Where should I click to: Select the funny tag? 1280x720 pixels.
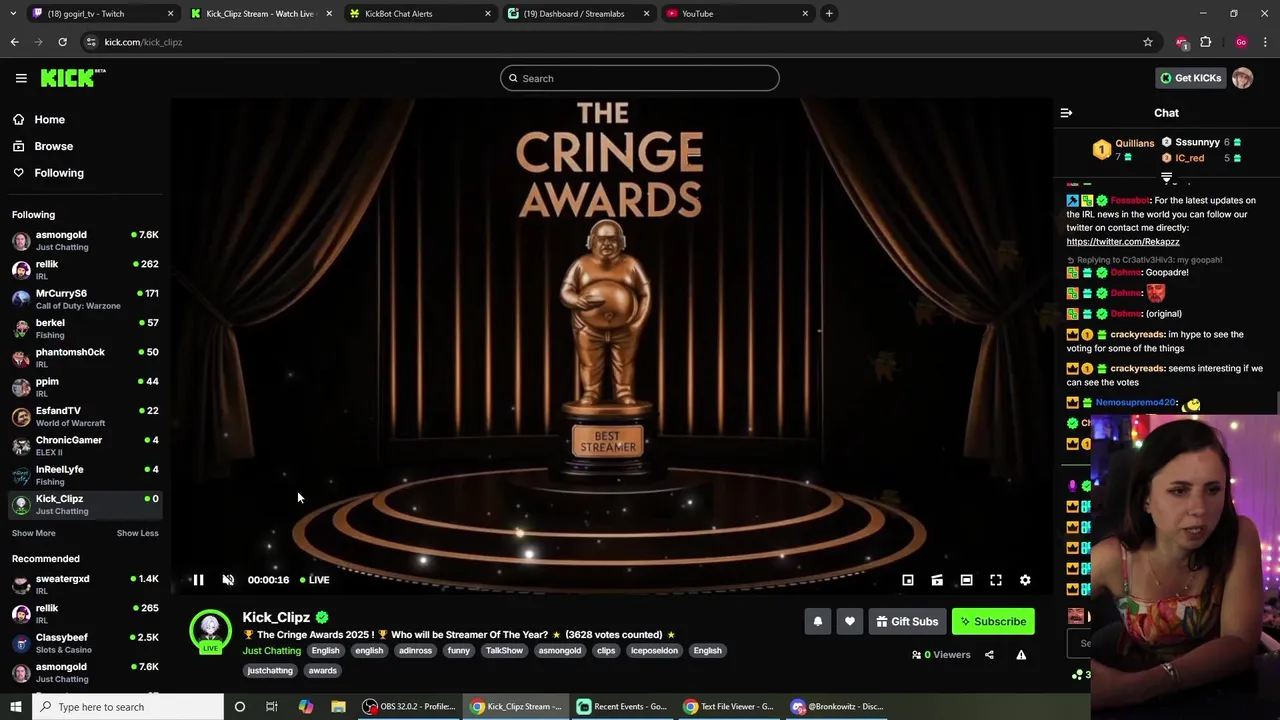(458, 651)
